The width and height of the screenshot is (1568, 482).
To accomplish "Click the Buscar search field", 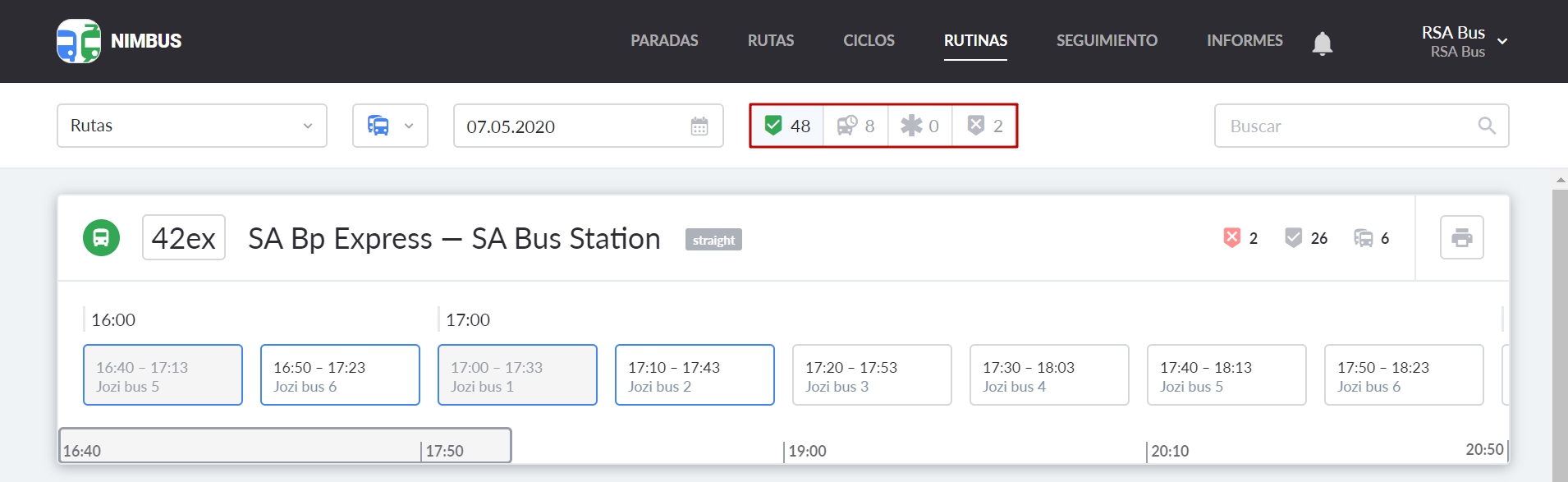I will point(1361,126).
